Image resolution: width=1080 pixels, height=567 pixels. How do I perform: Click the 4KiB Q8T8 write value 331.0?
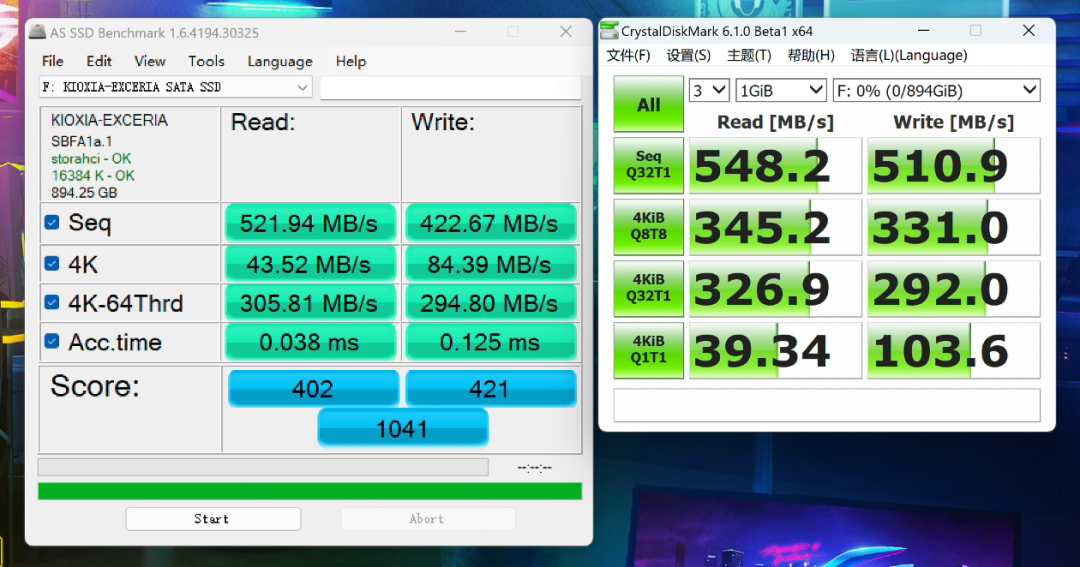pyautogui.click(x=953, y=227)
